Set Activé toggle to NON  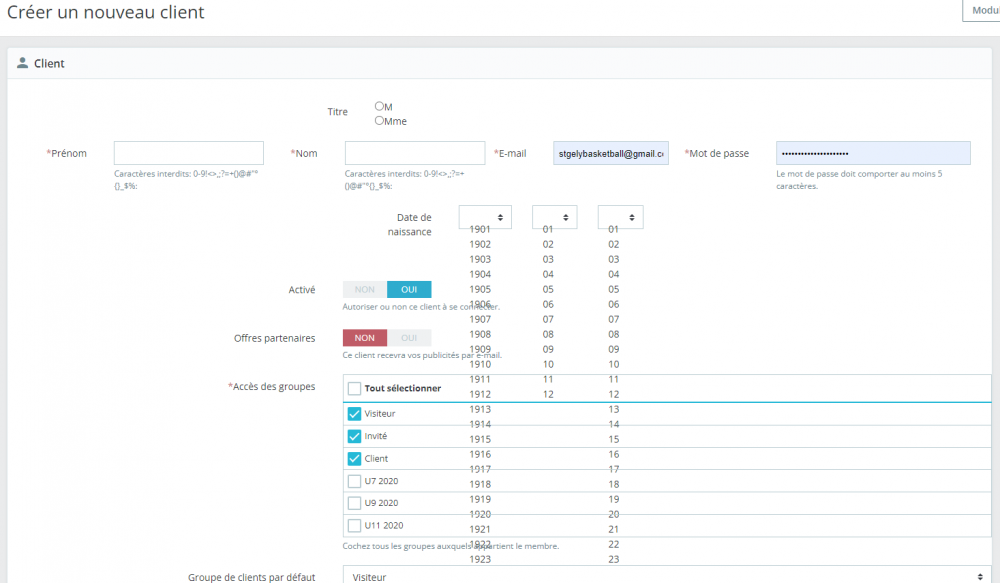point(365,289)
